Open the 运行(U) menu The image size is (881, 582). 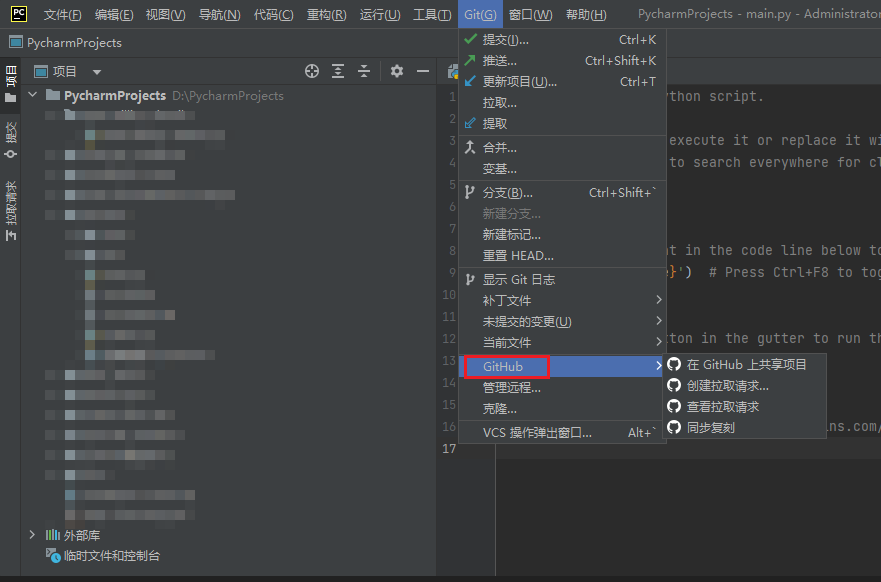[x=380, y=15]
